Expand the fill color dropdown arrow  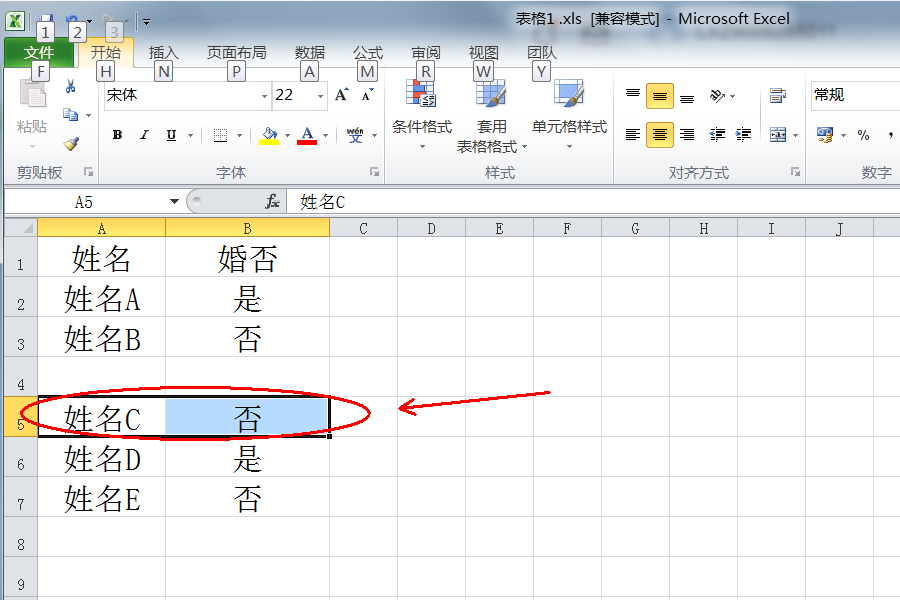pos(287,136)
